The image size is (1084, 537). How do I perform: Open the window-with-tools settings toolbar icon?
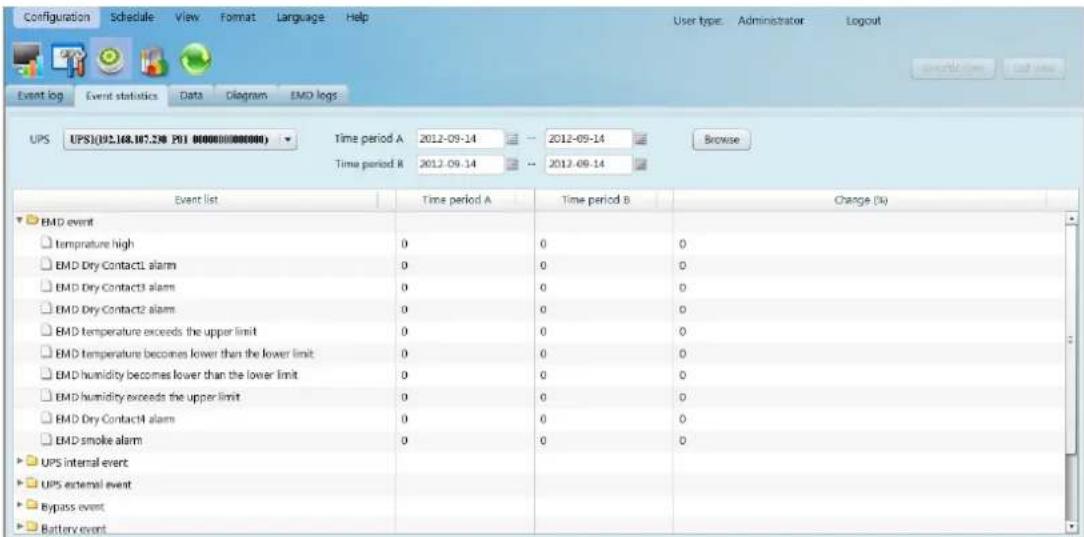tap(71, 62)
